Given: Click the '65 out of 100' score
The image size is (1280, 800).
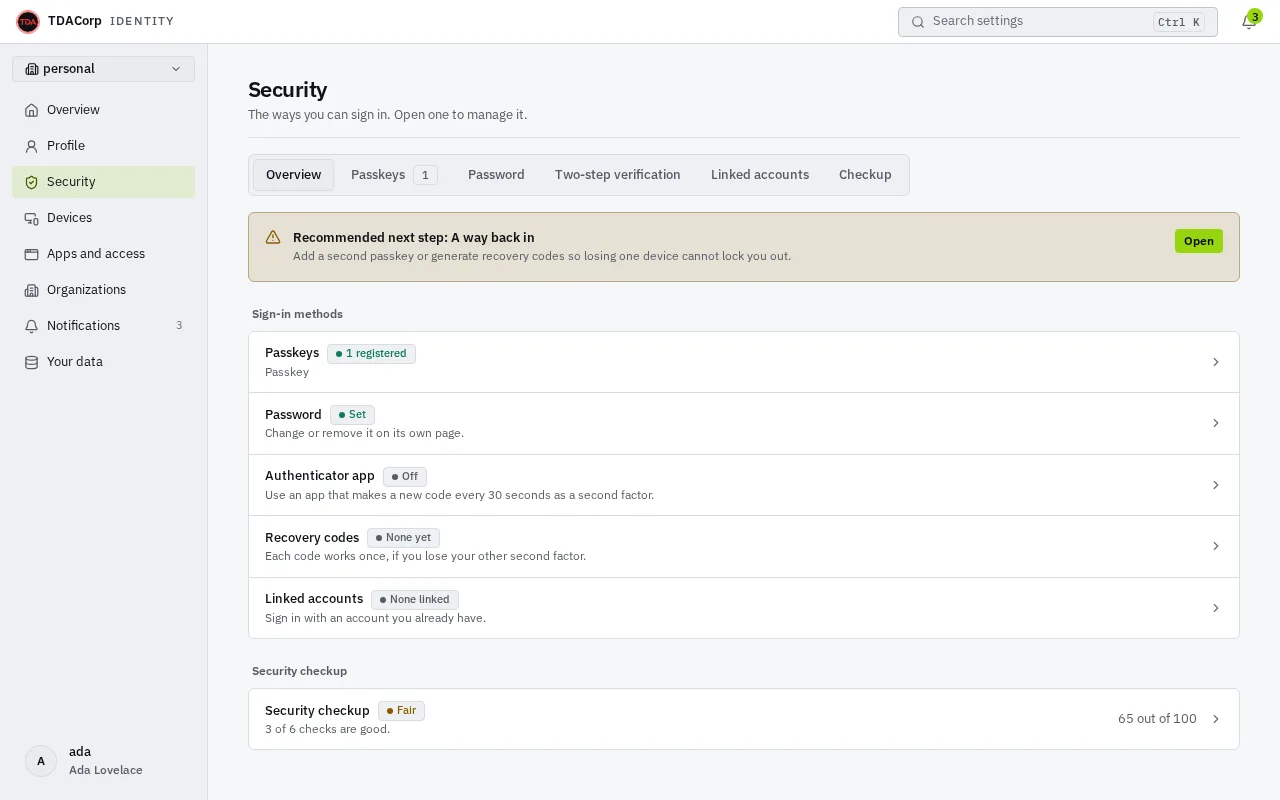Looking at the screenshot, I should coord(1157,719).
